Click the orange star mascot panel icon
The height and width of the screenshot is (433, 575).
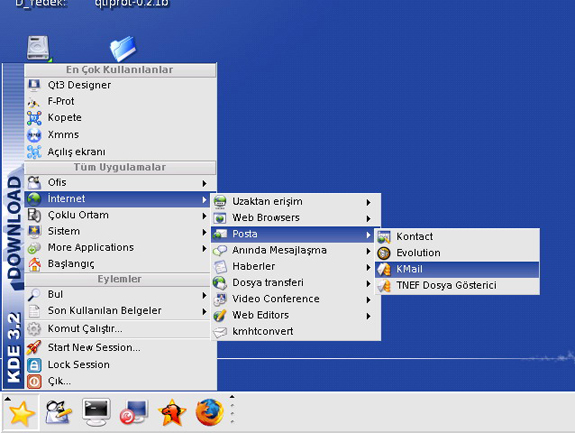[172, 412]
